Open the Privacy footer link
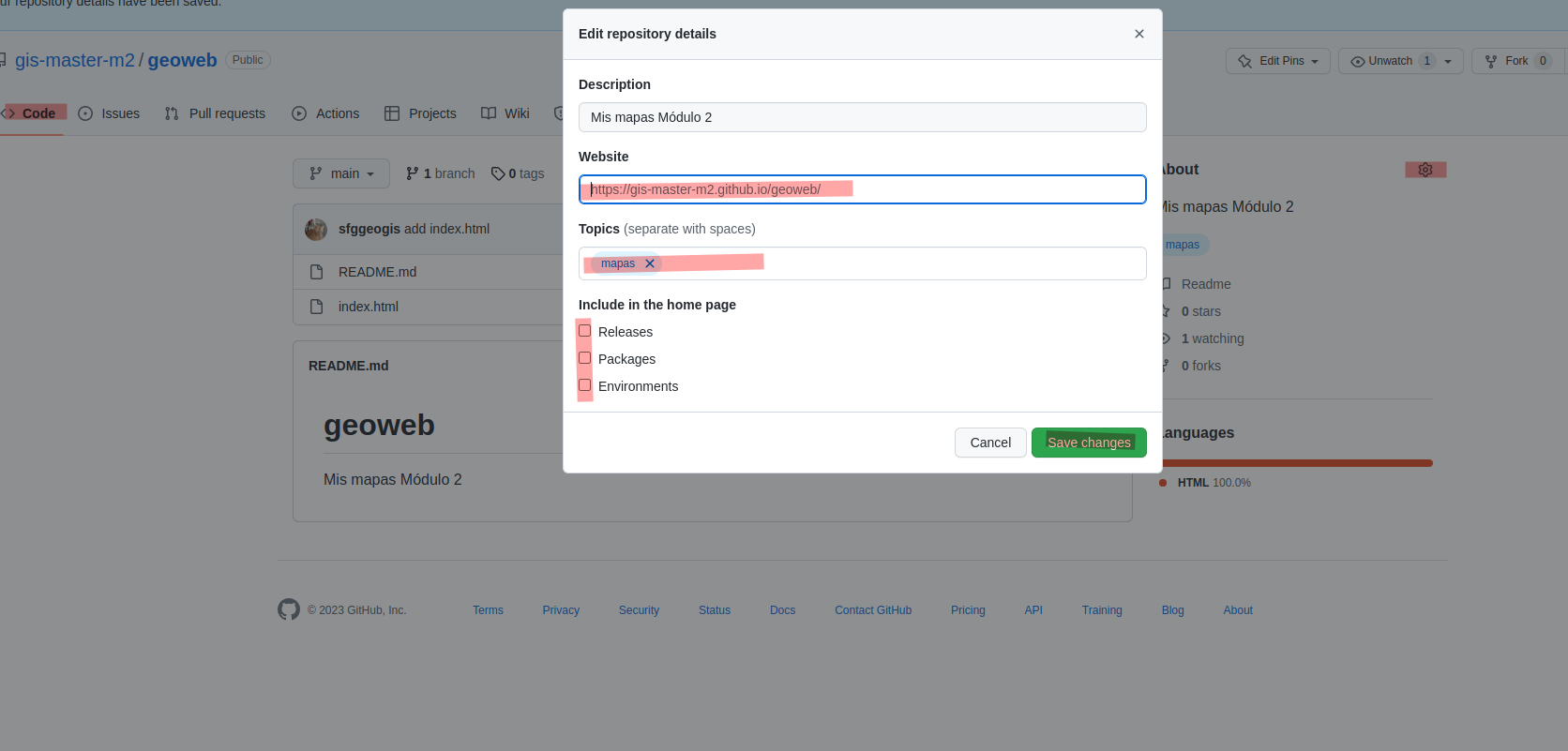 coord(561,610)
